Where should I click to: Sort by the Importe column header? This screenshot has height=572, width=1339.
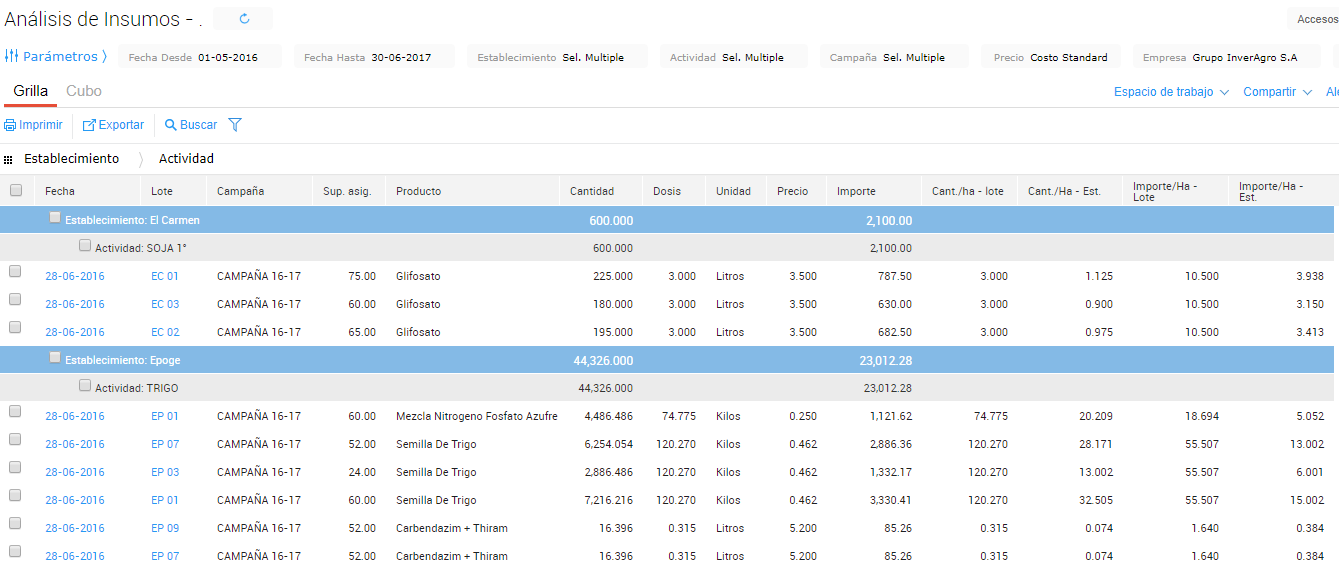[856, 191]
